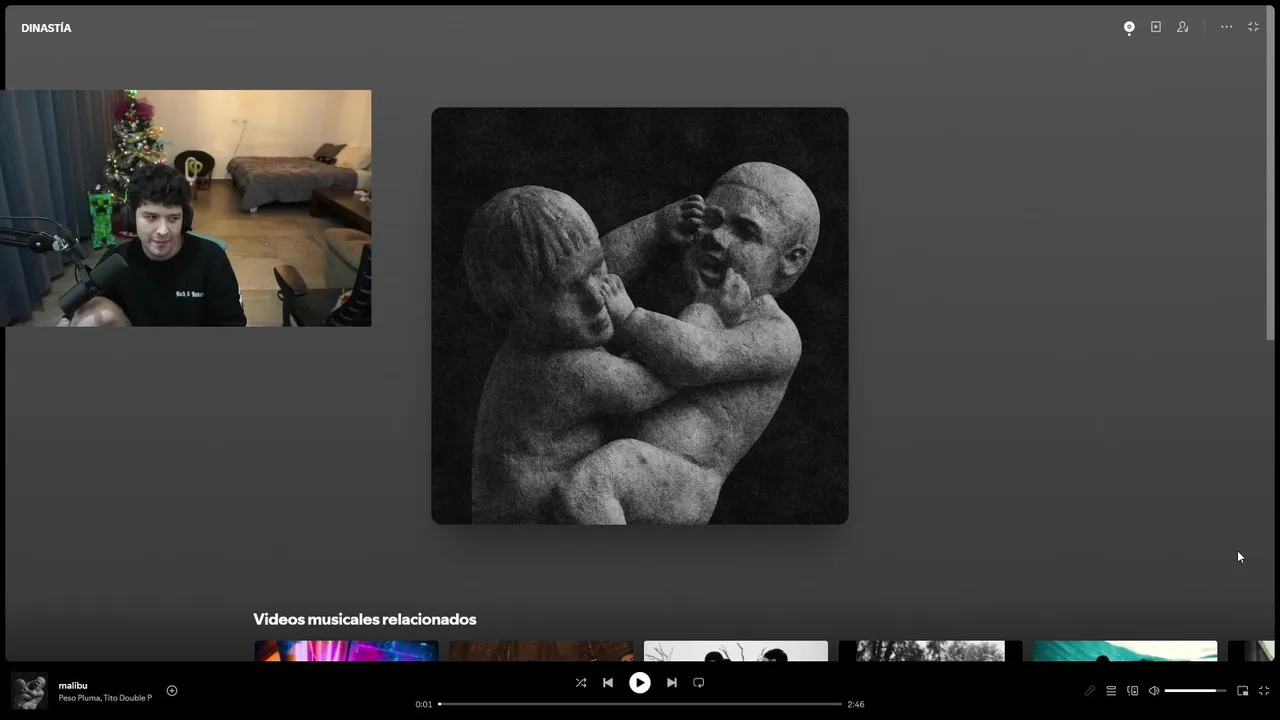Skip to the previous track
The image size is (1280, 720).
pos(608,683)
